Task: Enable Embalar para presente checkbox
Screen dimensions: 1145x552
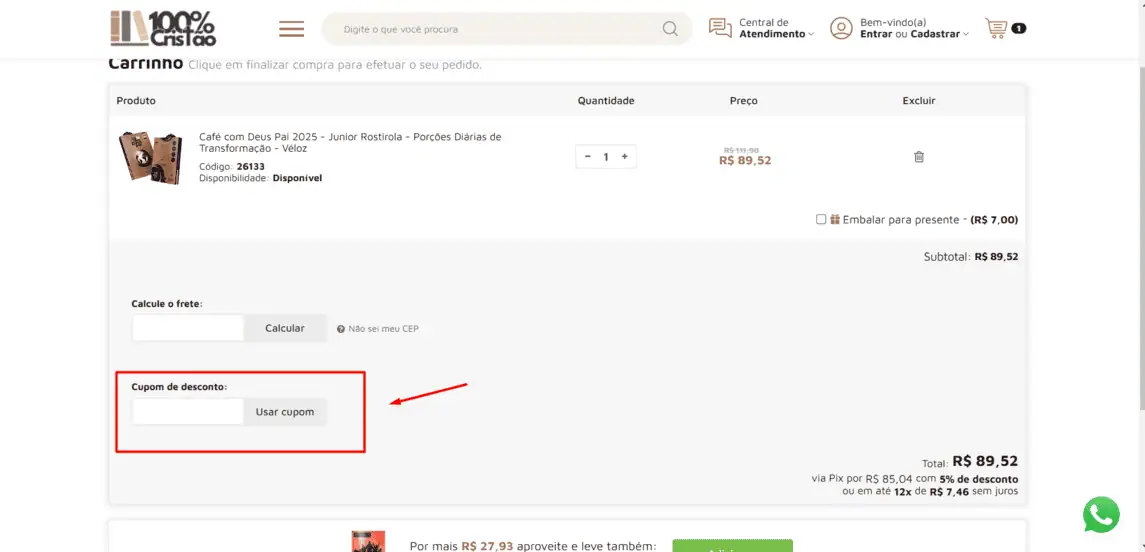Action: (821, 219)
